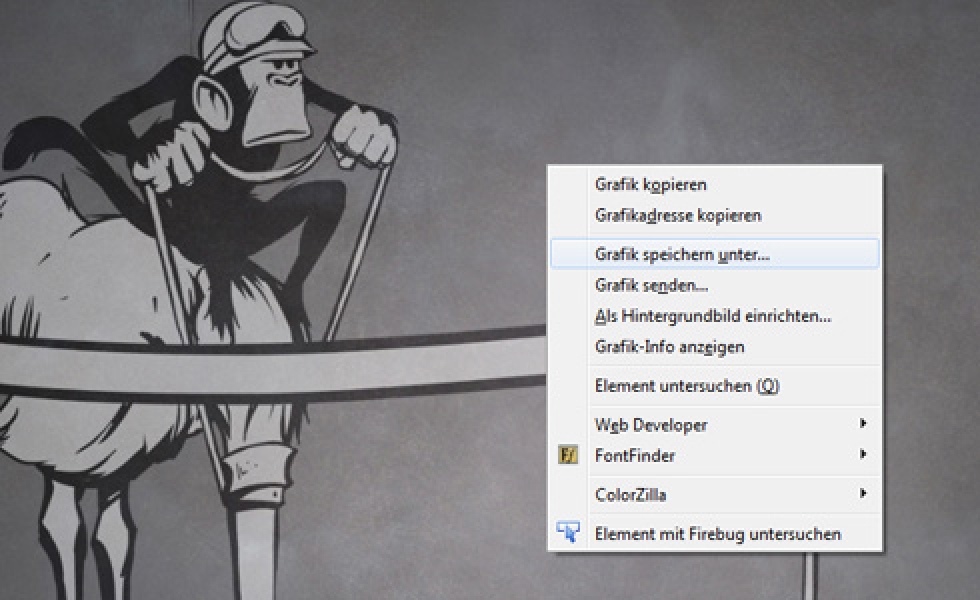
Task: Click the FontFinder icon in context menu
Action: (568, 456)
